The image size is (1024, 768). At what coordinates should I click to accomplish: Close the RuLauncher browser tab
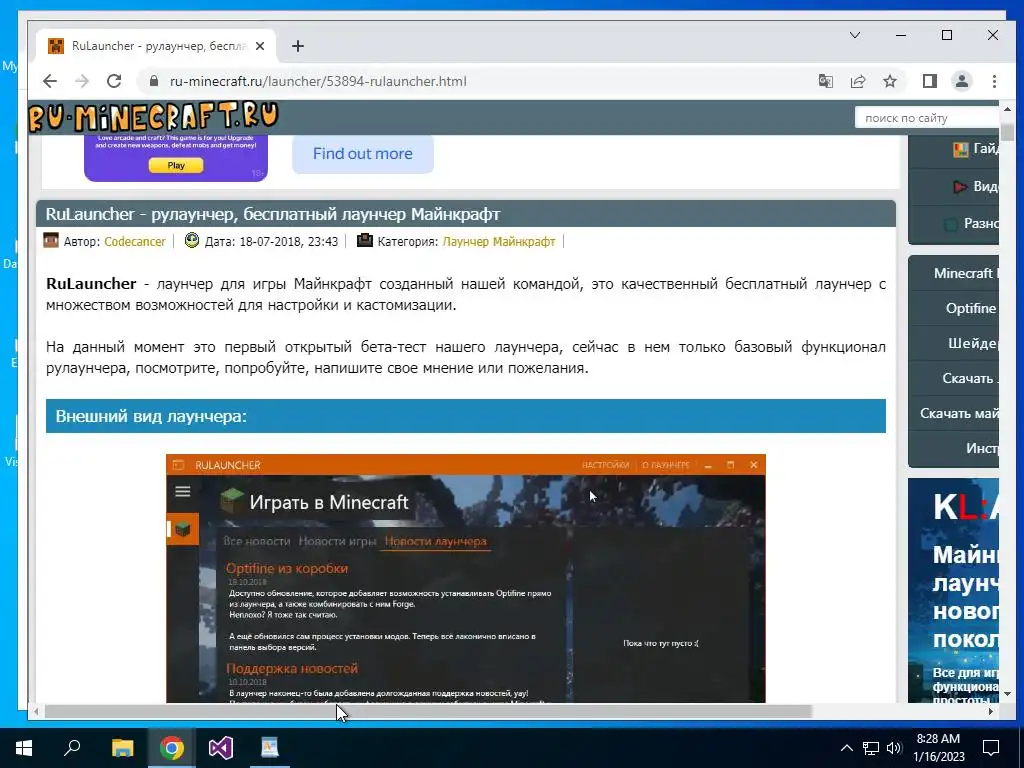[260, 46]
